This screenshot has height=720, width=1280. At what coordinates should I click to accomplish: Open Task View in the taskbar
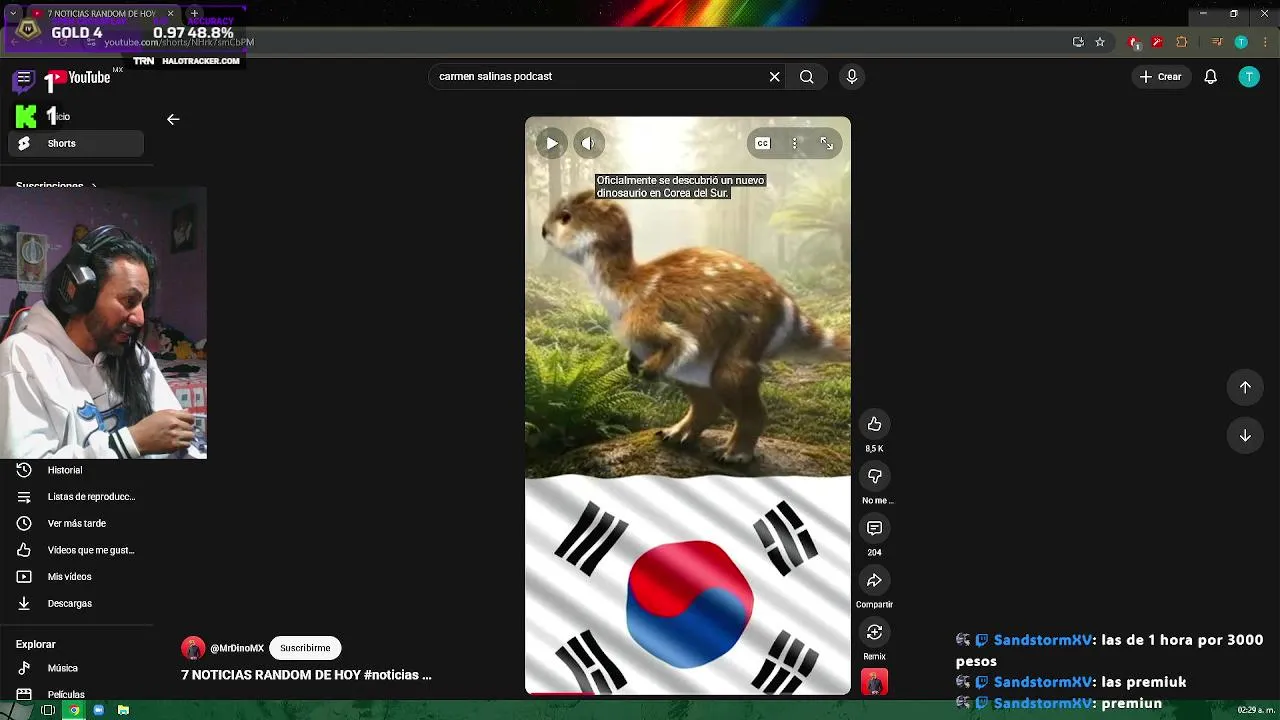click(48, 710)
